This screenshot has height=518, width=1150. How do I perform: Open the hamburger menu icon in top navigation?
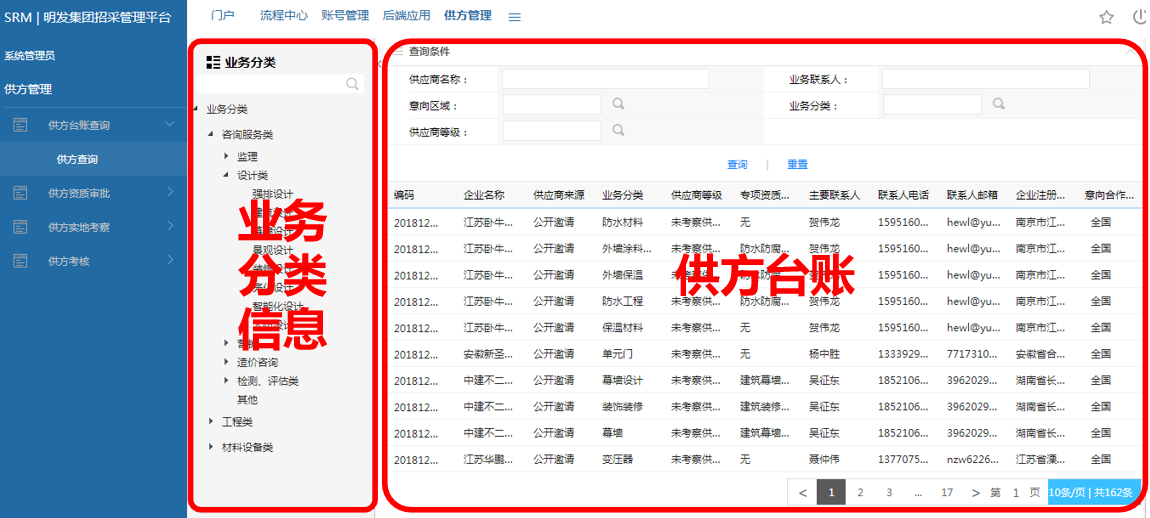pyautogui.click(x=514, y=17)
